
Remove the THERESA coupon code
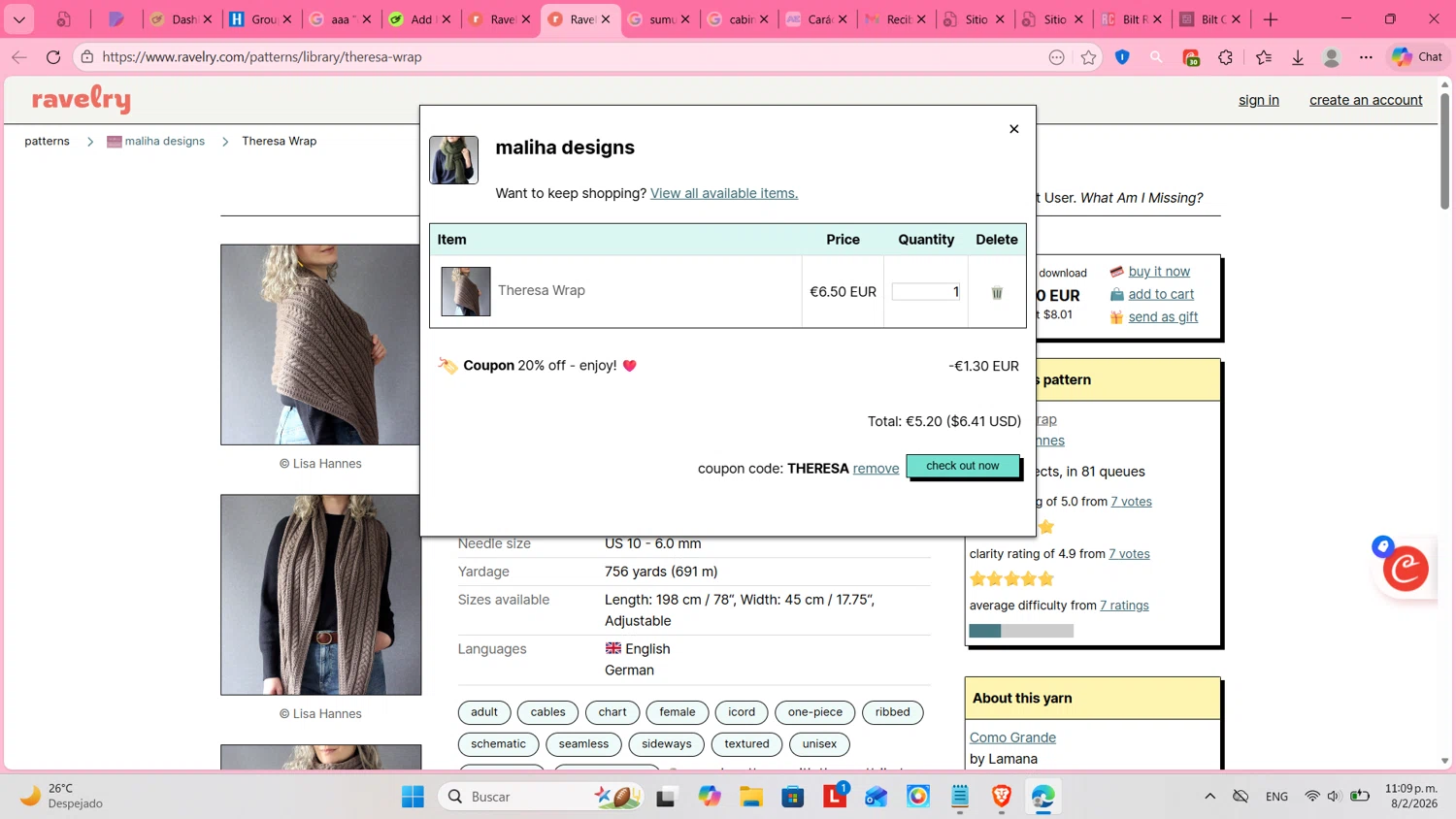point(876,469)
